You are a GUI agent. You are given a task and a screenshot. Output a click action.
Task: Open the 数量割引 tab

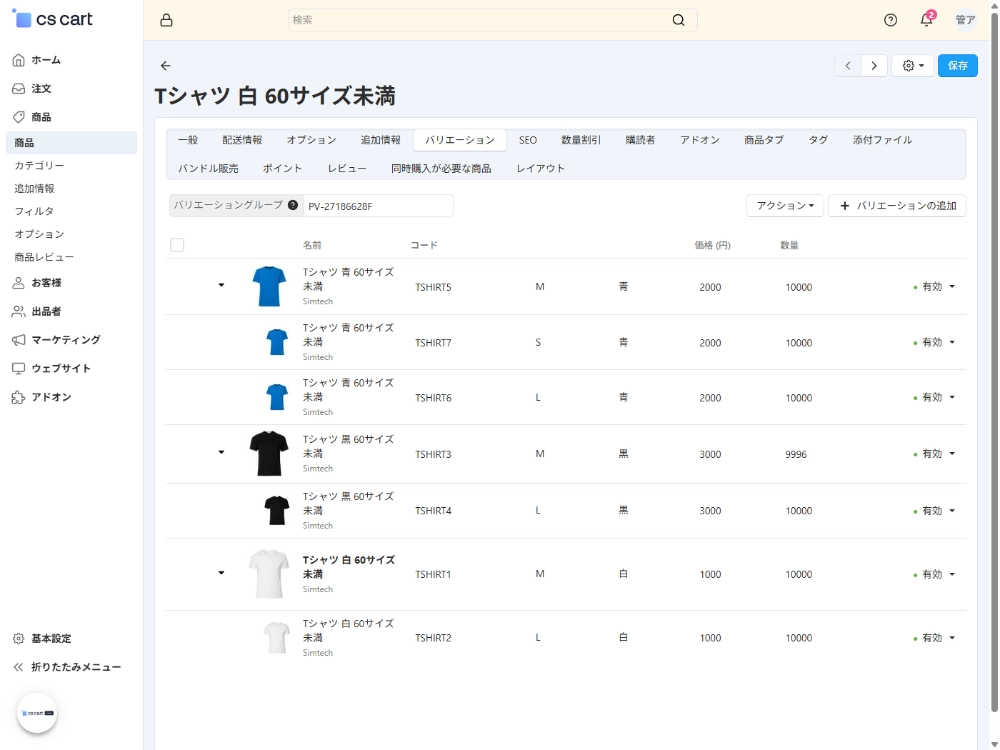[x=581, y=140]
